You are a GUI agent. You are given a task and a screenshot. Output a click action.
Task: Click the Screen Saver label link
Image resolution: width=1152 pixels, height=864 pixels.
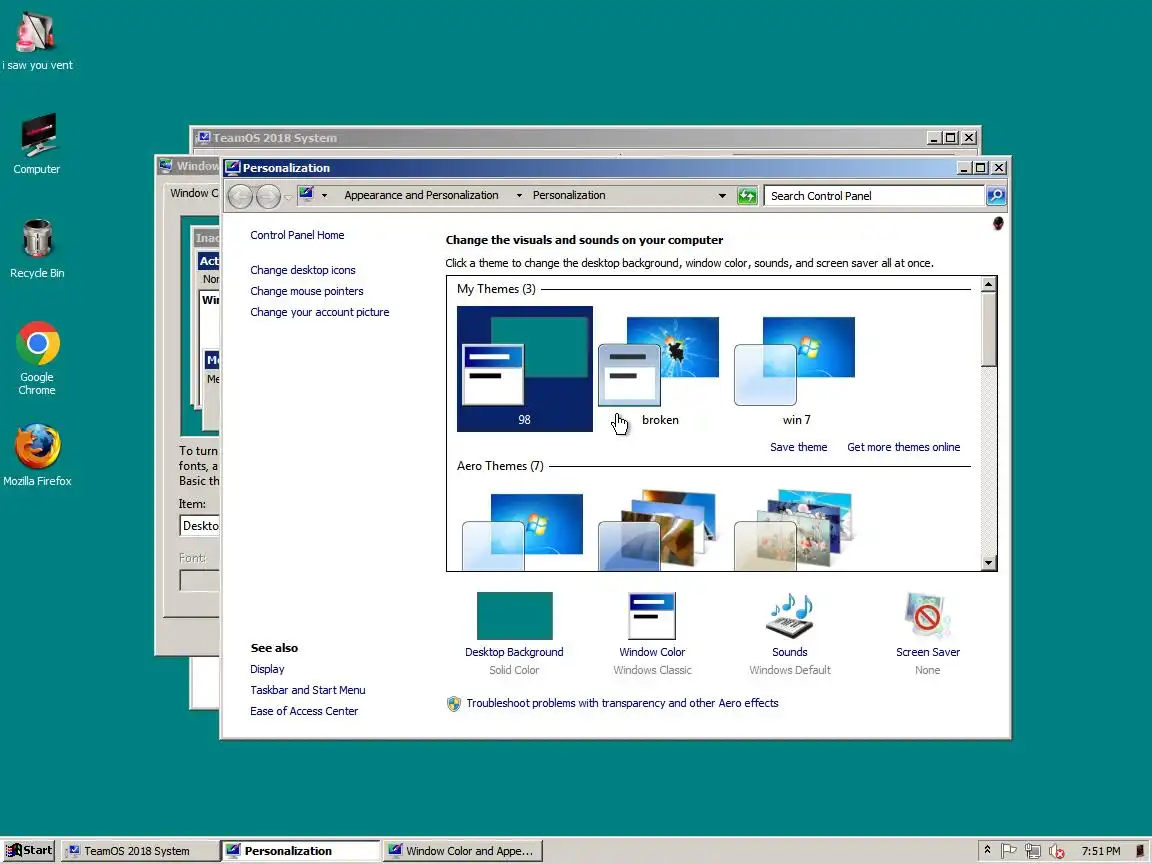click(x=927, y=652)
